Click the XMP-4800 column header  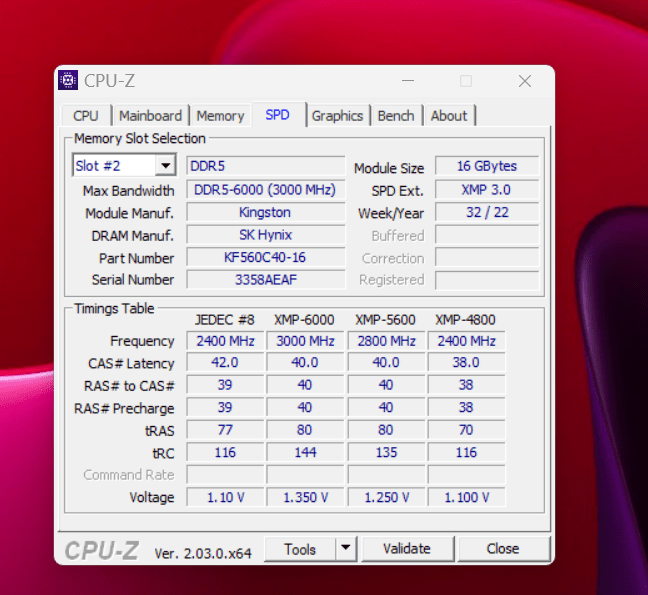click(x=465, y=320)
